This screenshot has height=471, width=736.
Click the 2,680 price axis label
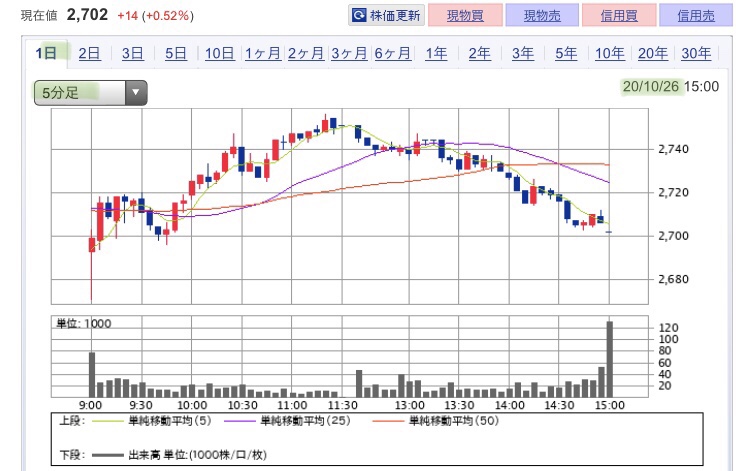tap(673, 279)
